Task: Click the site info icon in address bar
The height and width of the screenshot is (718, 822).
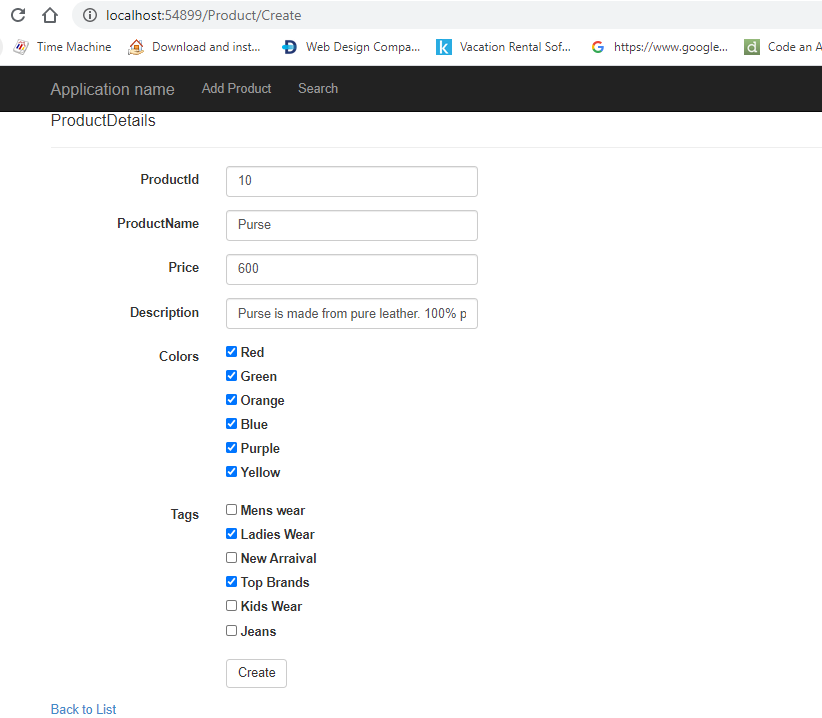Action: click(x=90, y=15)
